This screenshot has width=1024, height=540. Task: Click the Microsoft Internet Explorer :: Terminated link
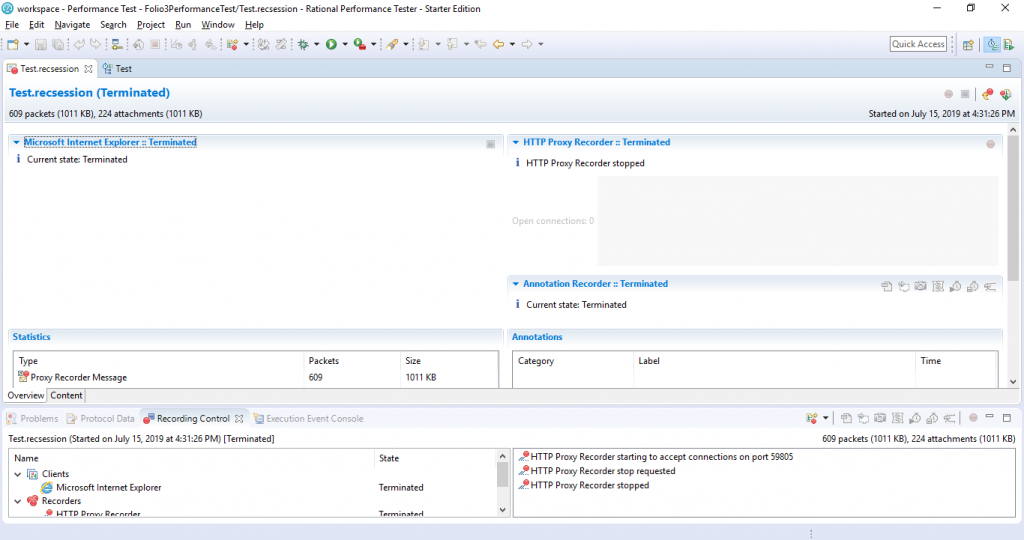point(110,142)
